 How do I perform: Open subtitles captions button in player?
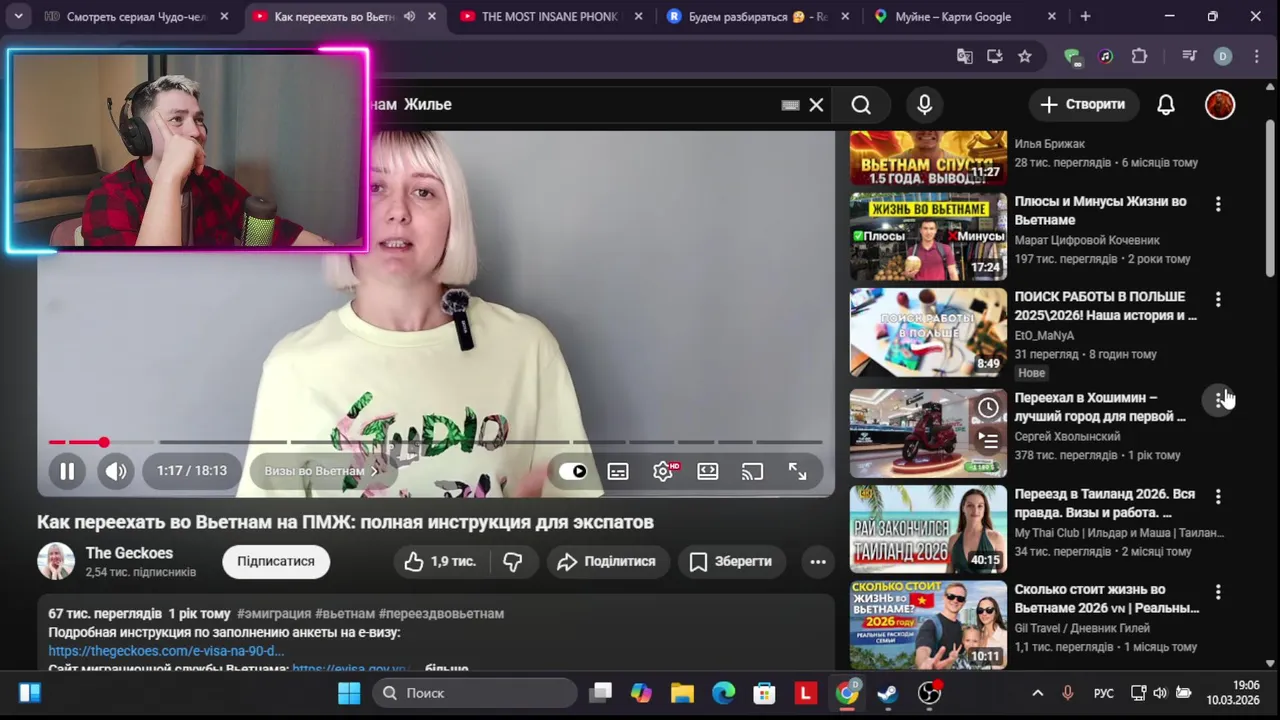coord(618,471)
